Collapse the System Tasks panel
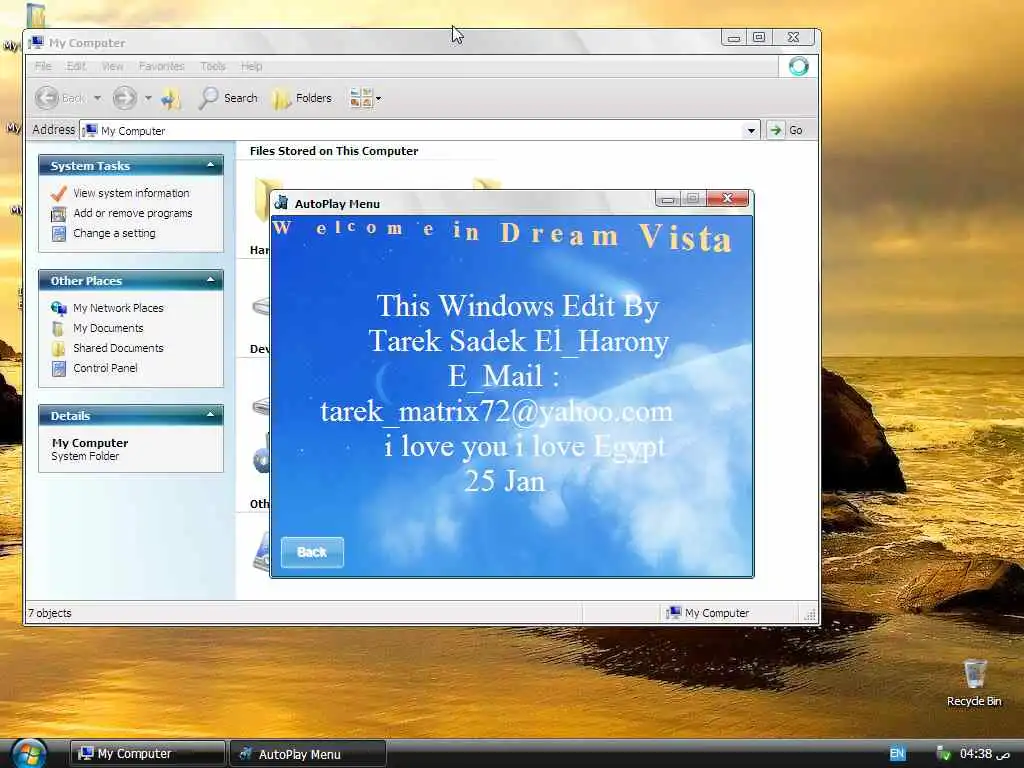The image size is (1024, 768). (210, 165)
